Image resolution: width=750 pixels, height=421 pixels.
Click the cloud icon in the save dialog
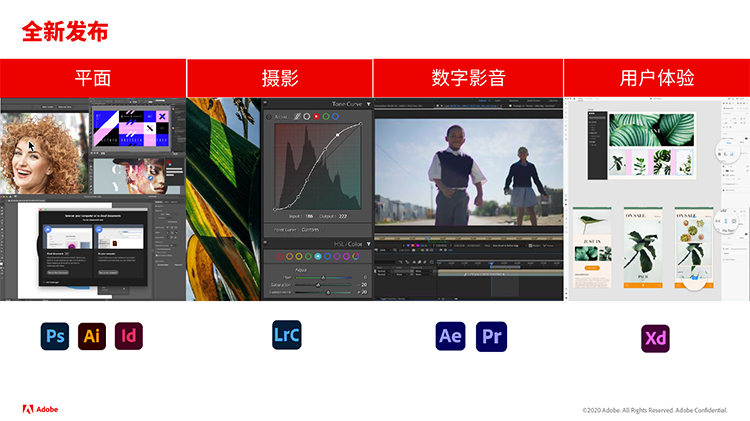pos(48,230)
